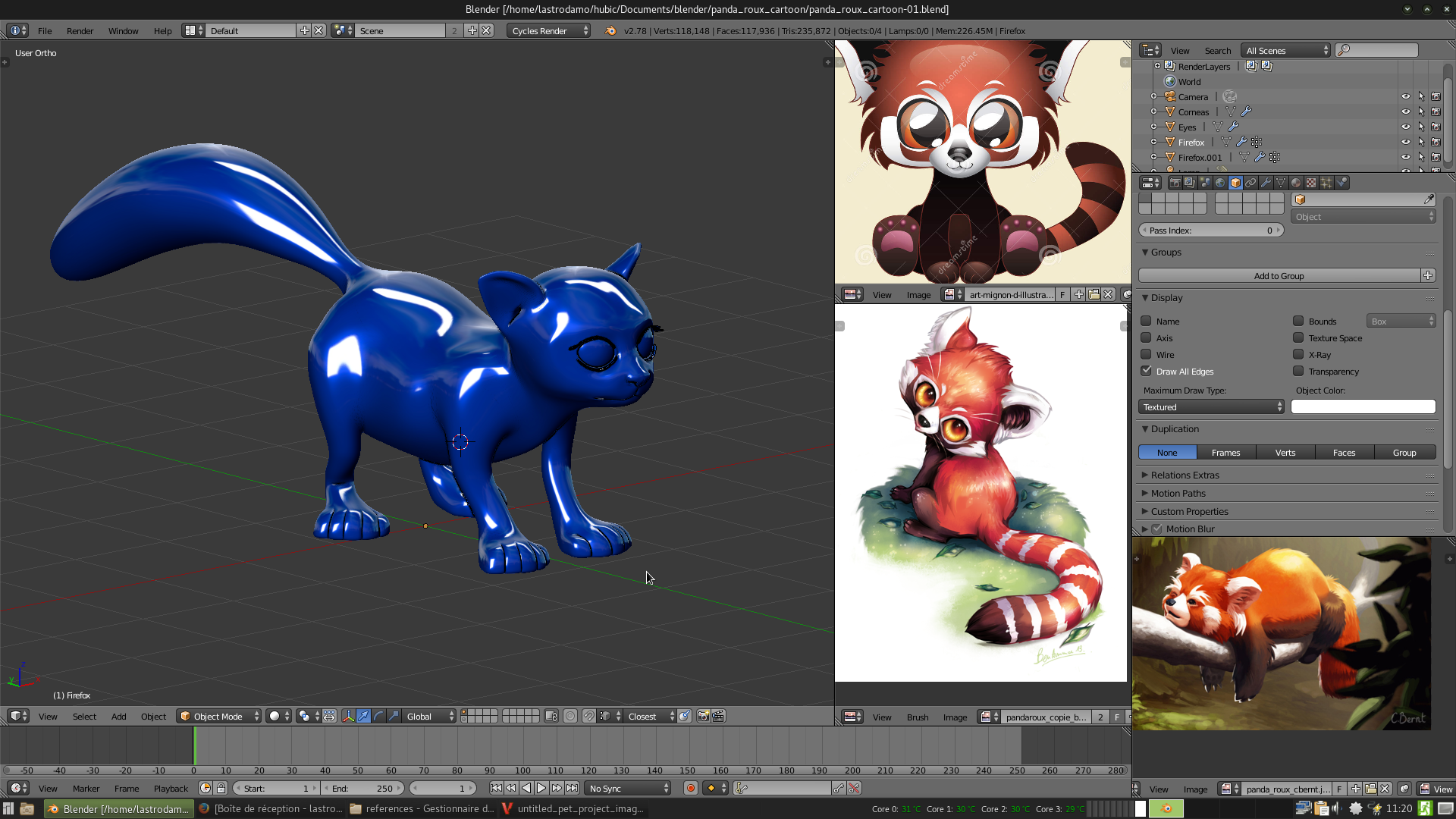Screen dimensions: 1456x819
Task: Click the Firefox.001 particle system icon in outliner
Action: pos(1275,157)
